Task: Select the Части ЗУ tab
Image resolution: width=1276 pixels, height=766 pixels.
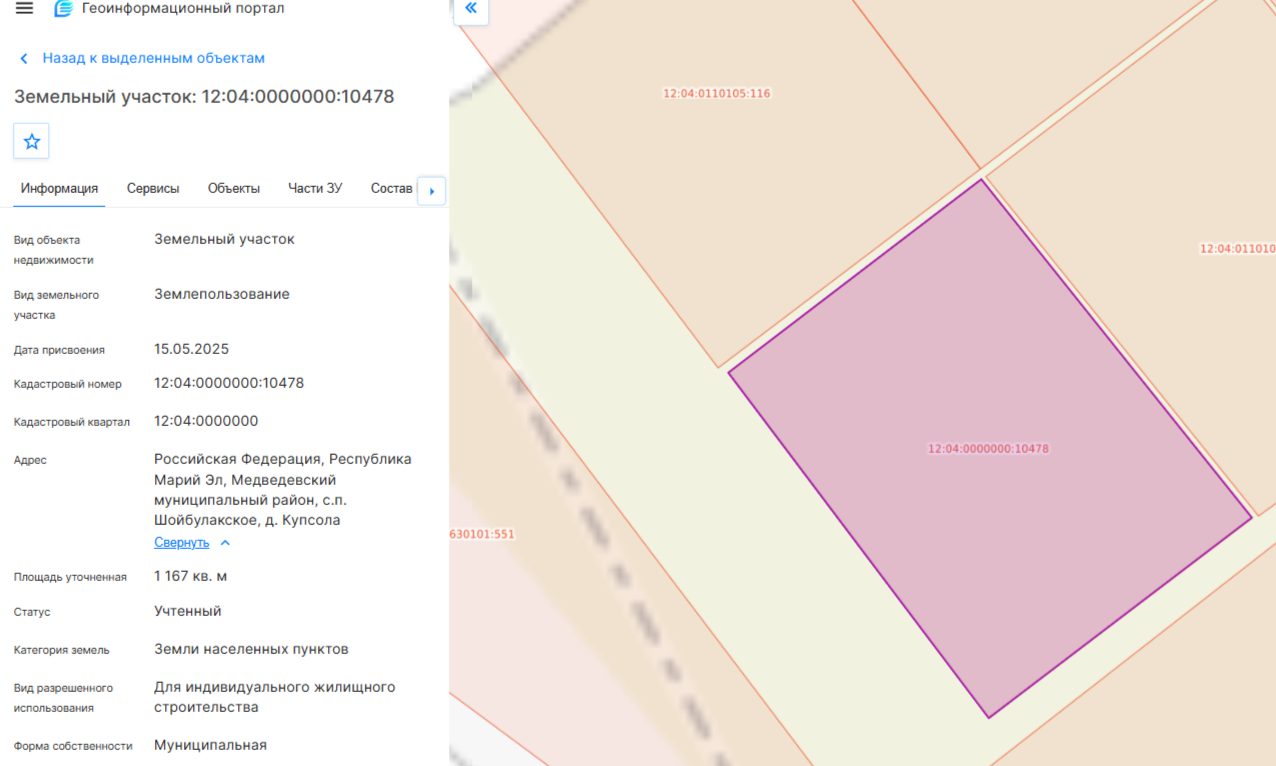Action: coord(315,188)
